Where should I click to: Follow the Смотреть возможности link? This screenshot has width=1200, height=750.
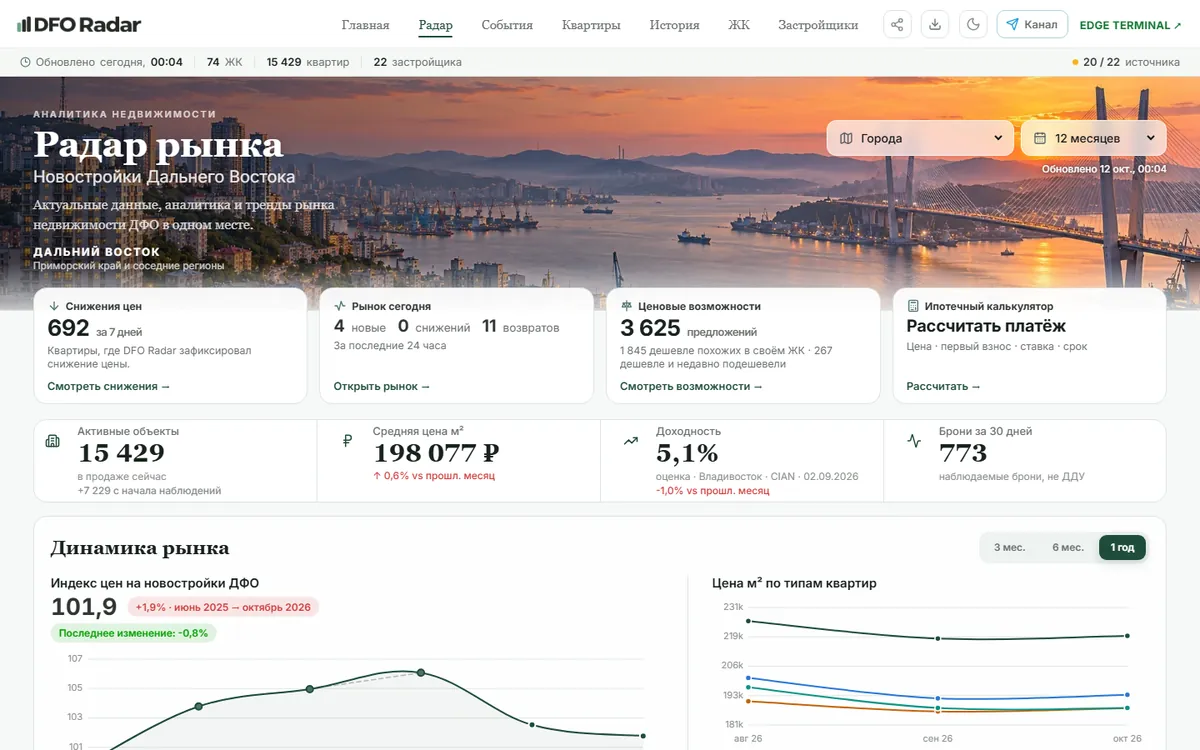691,386
